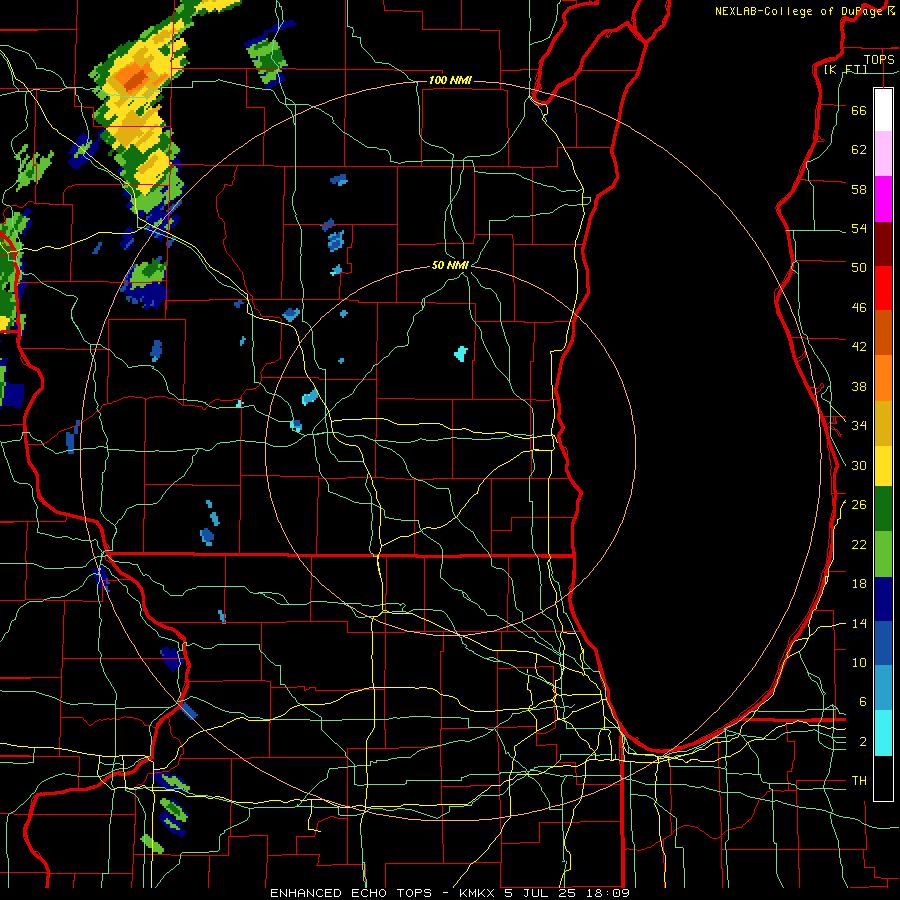Click the '38' scale value

pyautogui.click(x=859, y=386)
